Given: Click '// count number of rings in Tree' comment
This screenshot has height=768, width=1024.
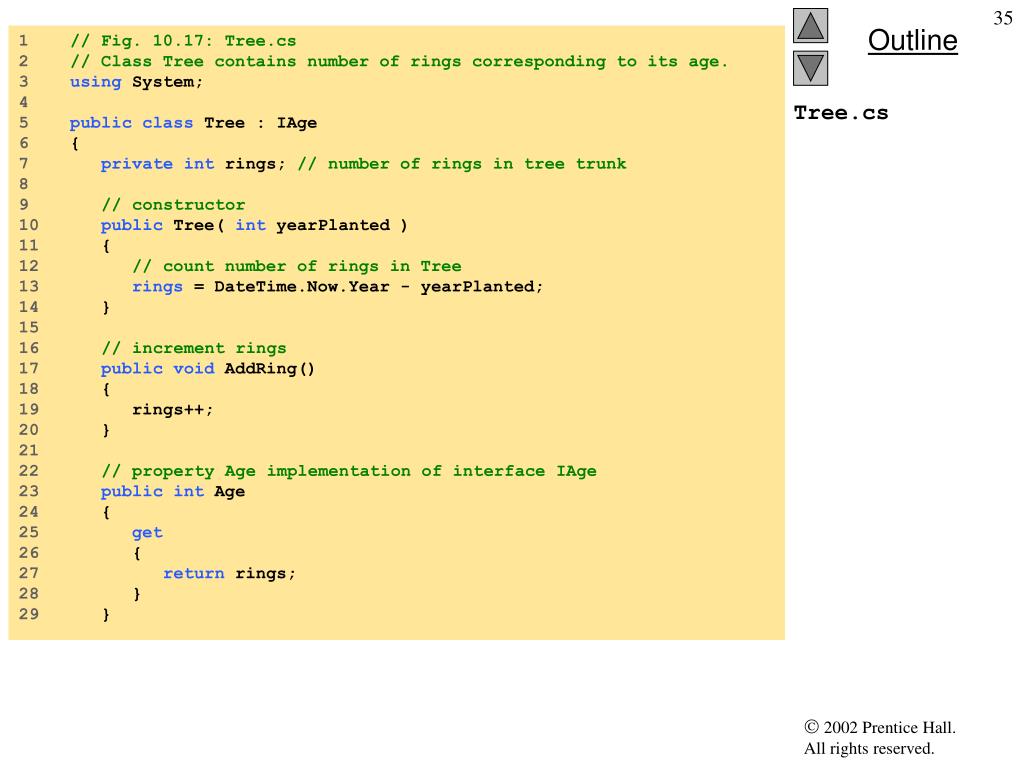Looking at the screenshot, I should click(x=296, y=266).
